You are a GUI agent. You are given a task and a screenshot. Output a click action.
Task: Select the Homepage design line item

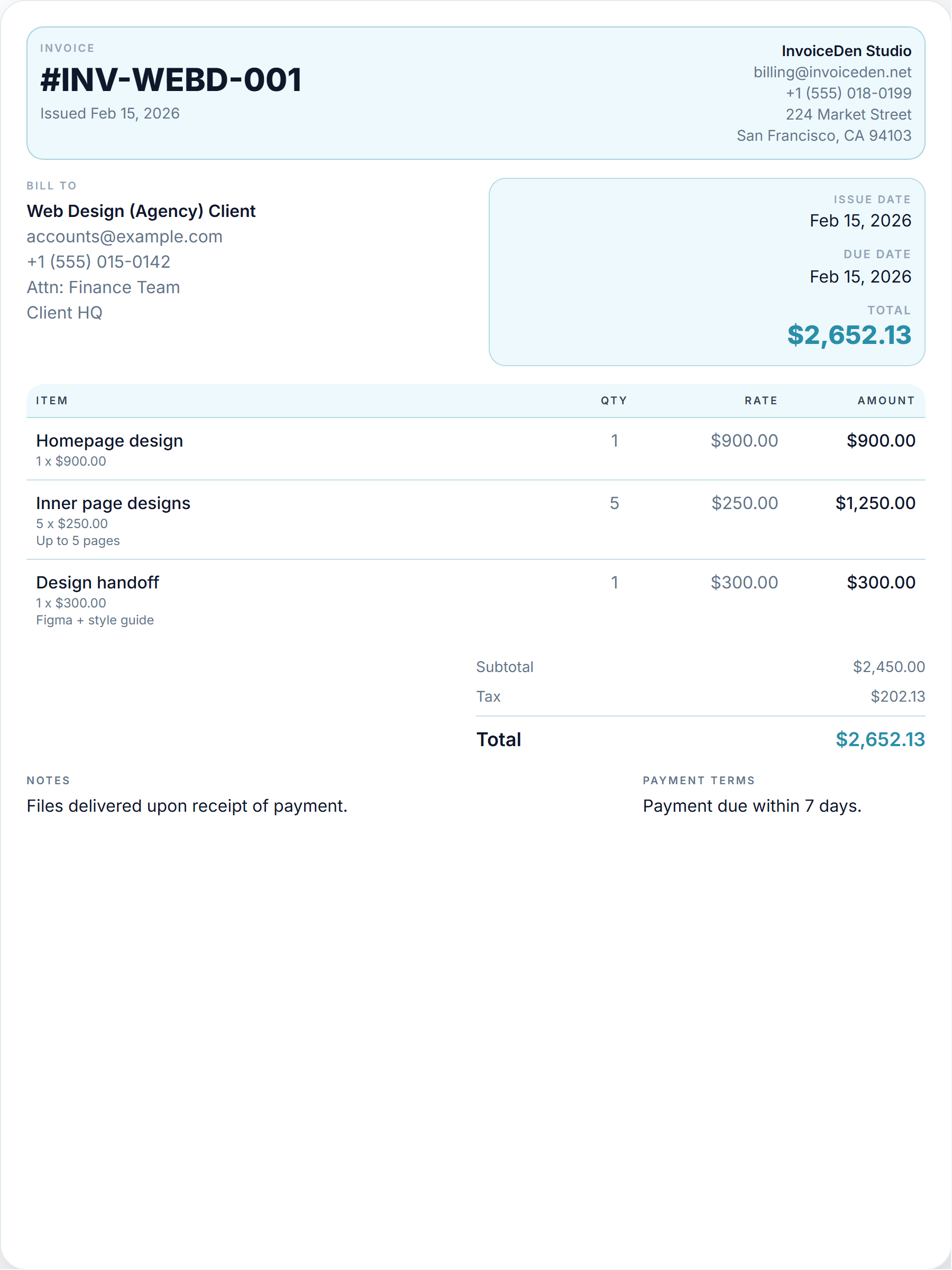point(475,449)
